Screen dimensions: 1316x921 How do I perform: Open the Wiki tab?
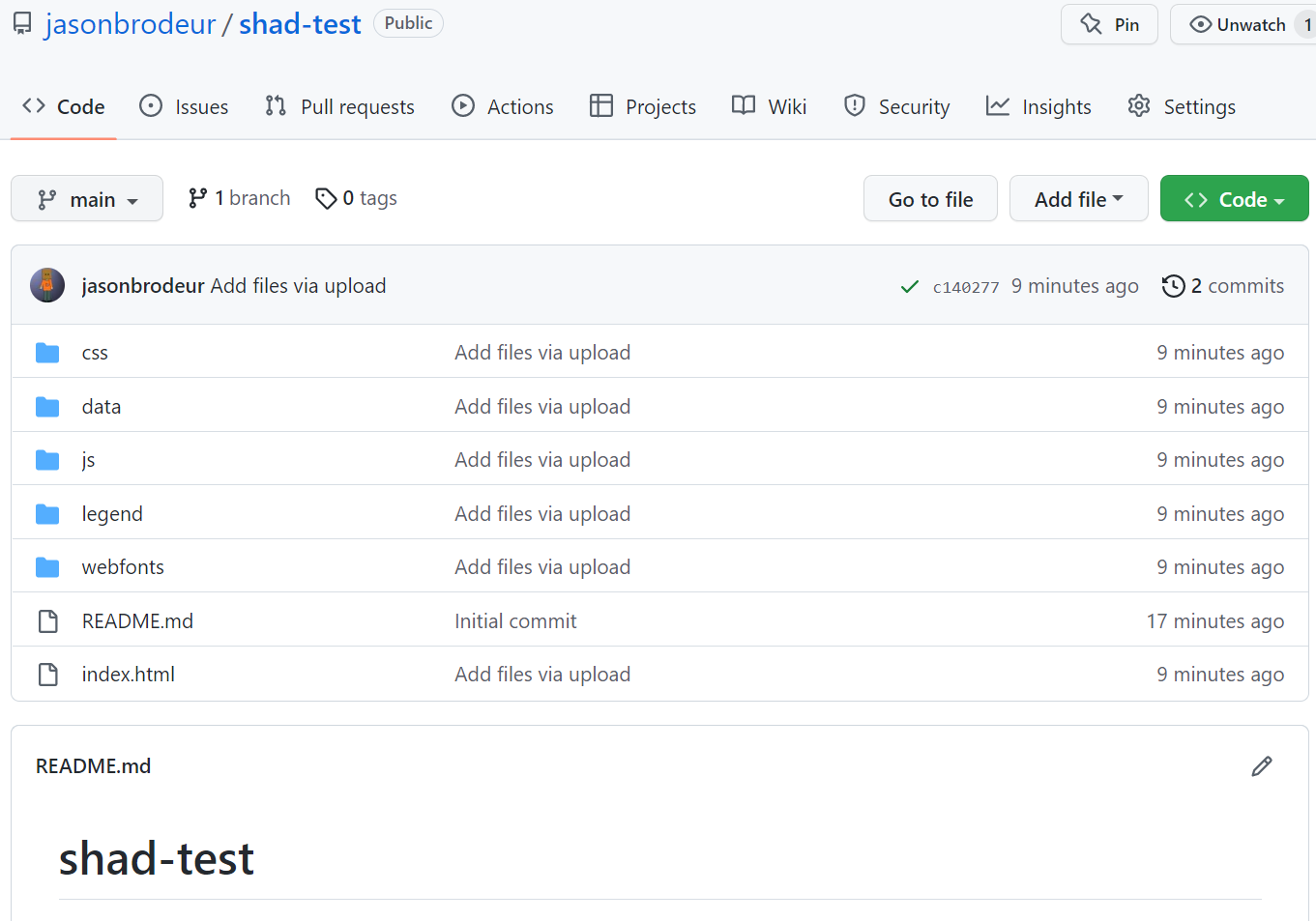[770, 106]
